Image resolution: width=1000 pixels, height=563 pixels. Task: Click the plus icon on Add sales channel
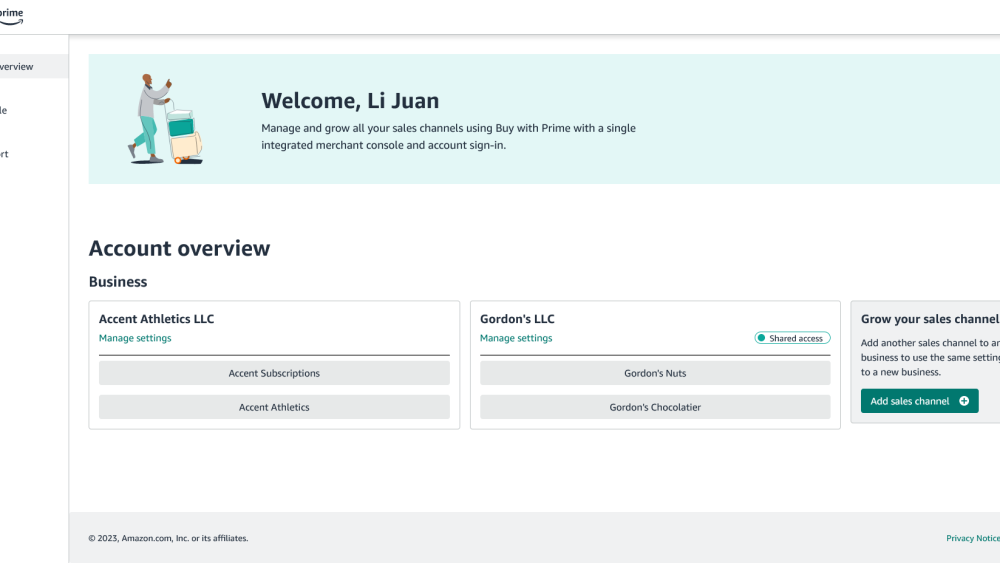click(x=964, y=401)
